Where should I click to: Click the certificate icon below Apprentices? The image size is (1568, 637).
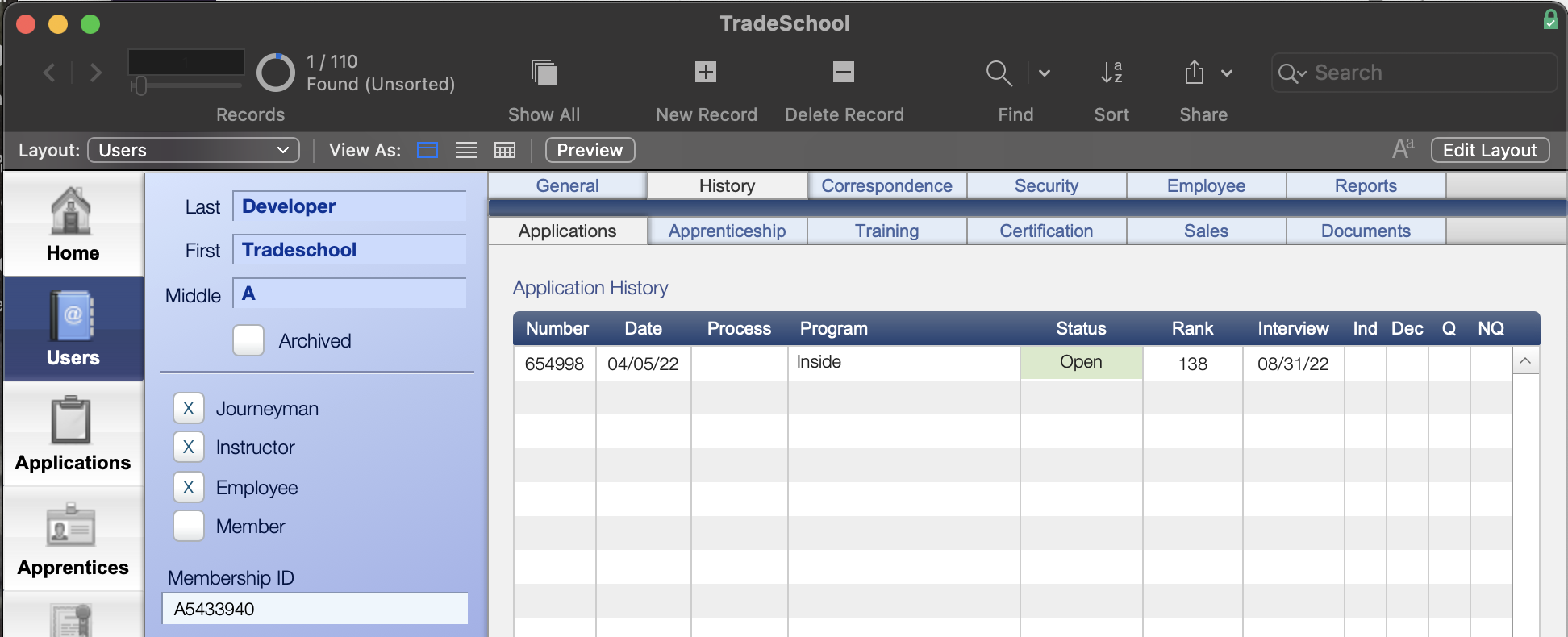coord(73,619)
